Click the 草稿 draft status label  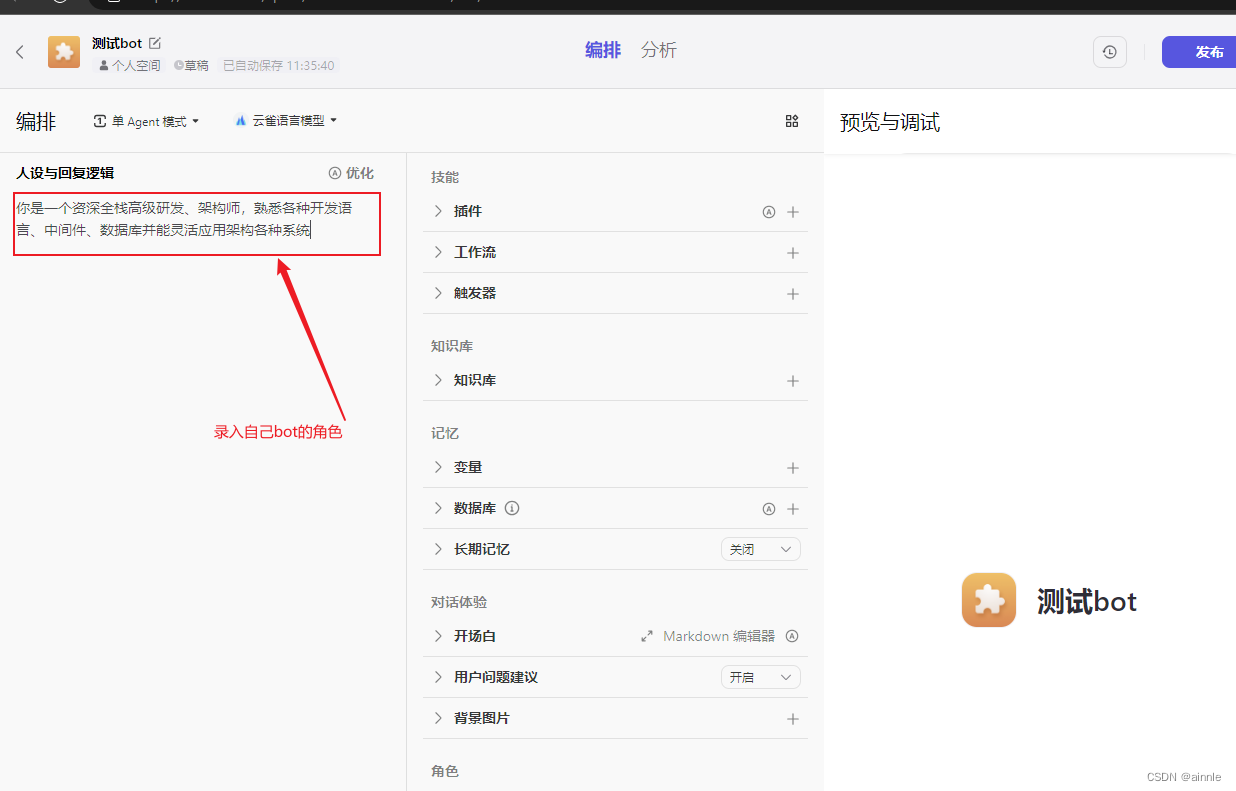[191, 65]
